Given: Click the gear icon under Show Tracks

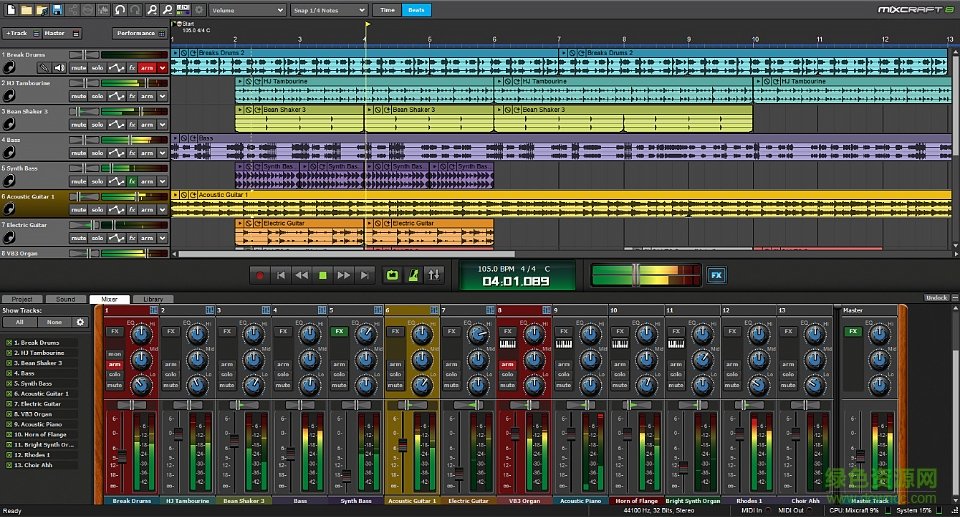Looking at the screenshot, I should point(80,322).
